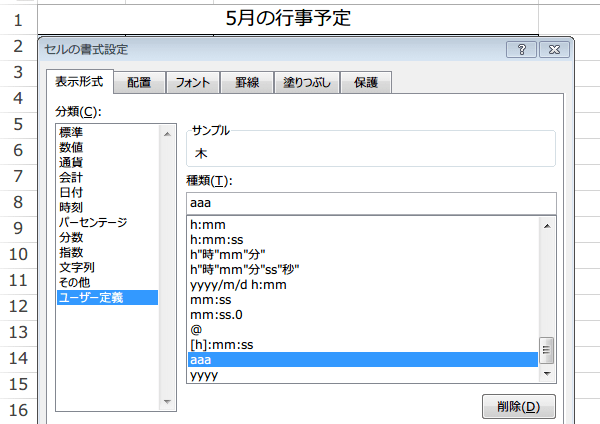The image size is (600, 424).
Task: Pick h"時"mm"分"ss"秒" format
Action: [363, 269]
